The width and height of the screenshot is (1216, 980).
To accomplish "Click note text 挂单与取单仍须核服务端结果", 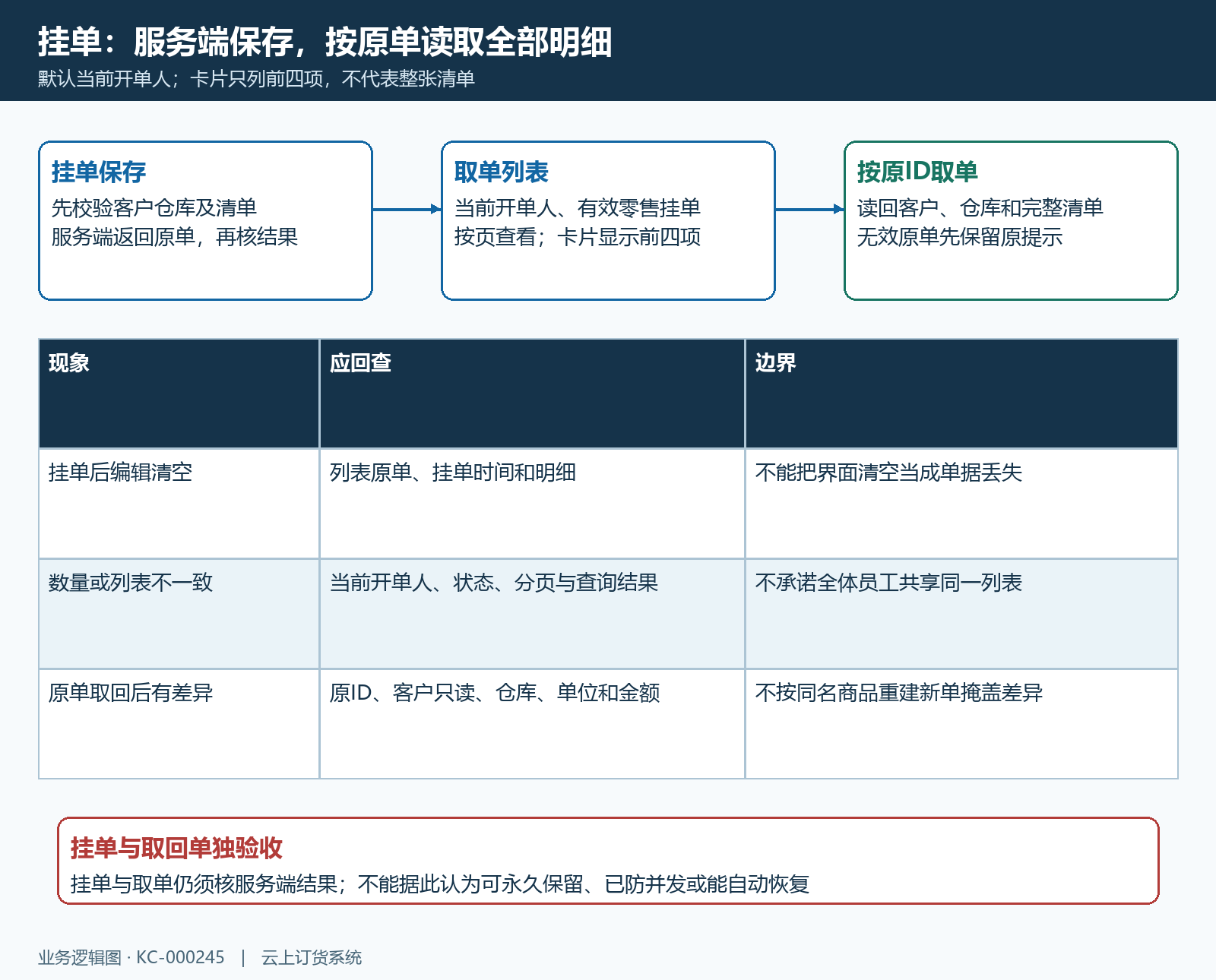I will point(204,884).
